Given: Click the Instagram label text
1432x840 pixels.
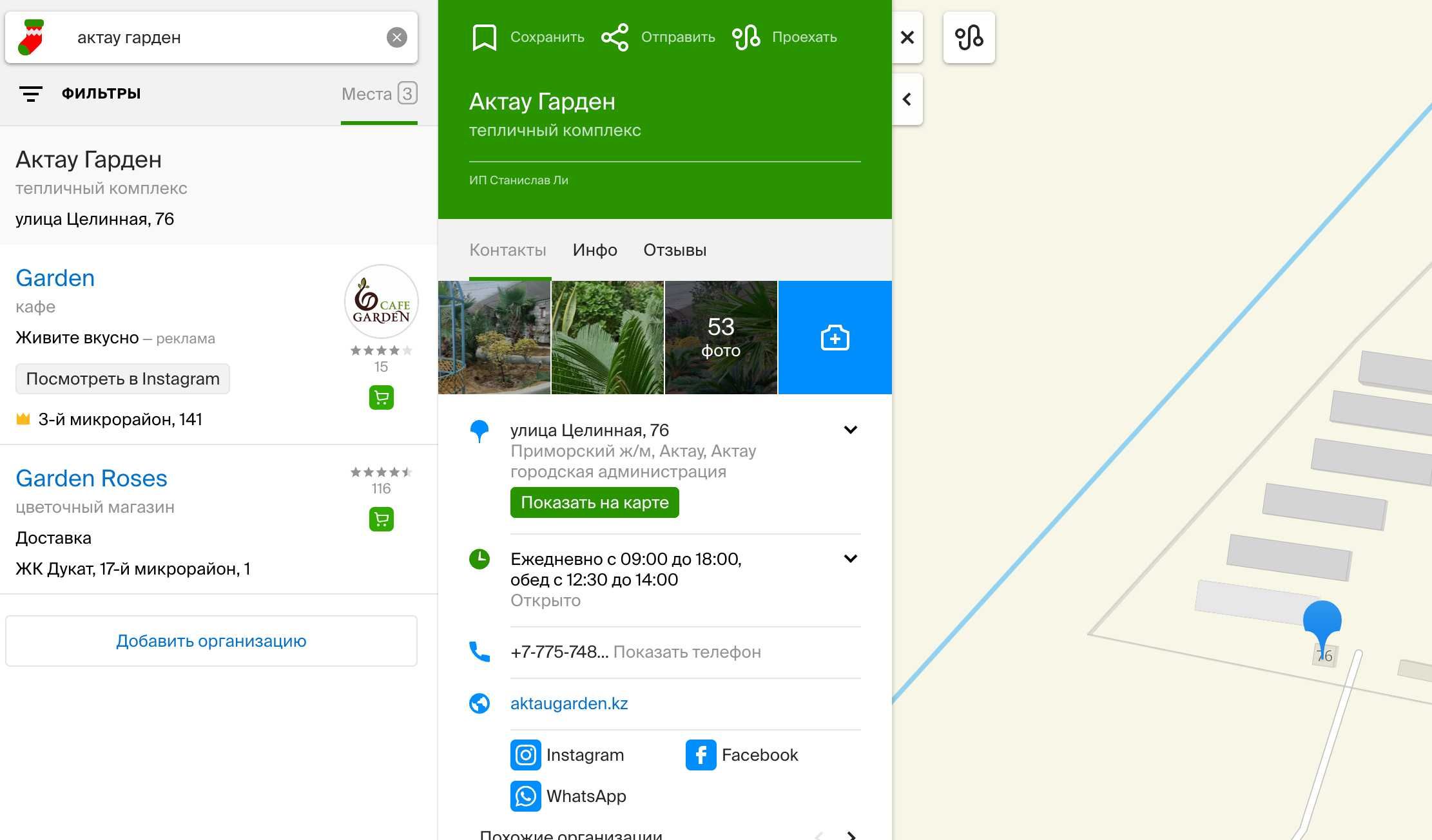Looking at the screenshot, I should click(x=585, y=755).
